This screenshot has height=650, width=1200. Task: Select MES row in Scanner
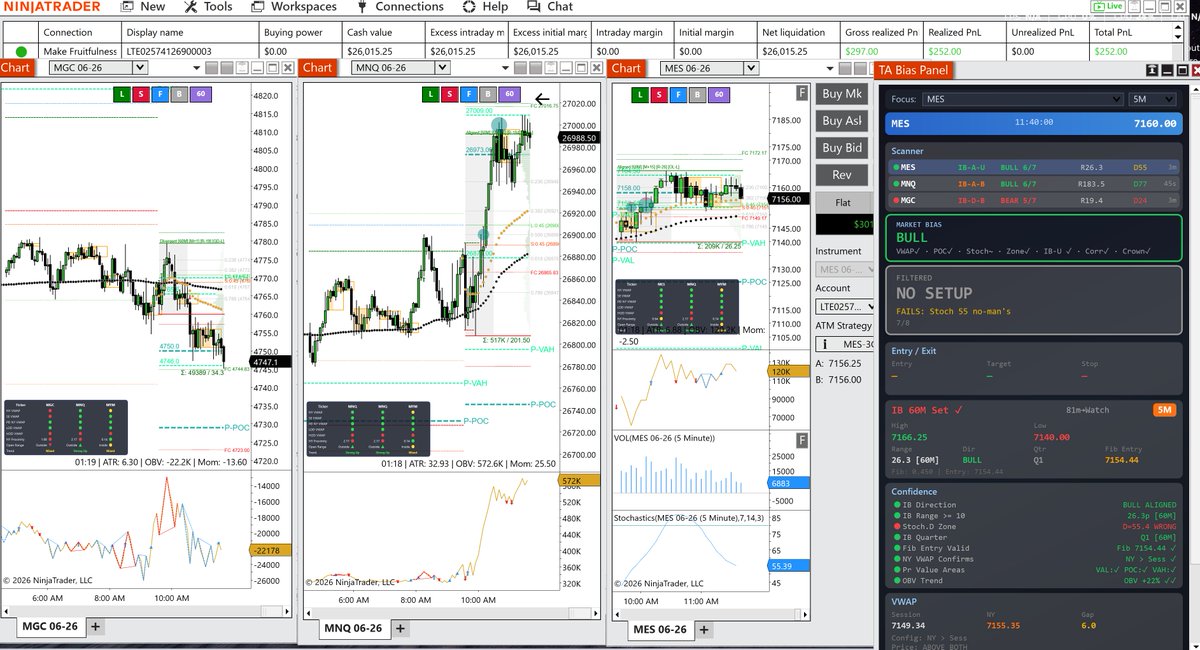click(1034, 167)
